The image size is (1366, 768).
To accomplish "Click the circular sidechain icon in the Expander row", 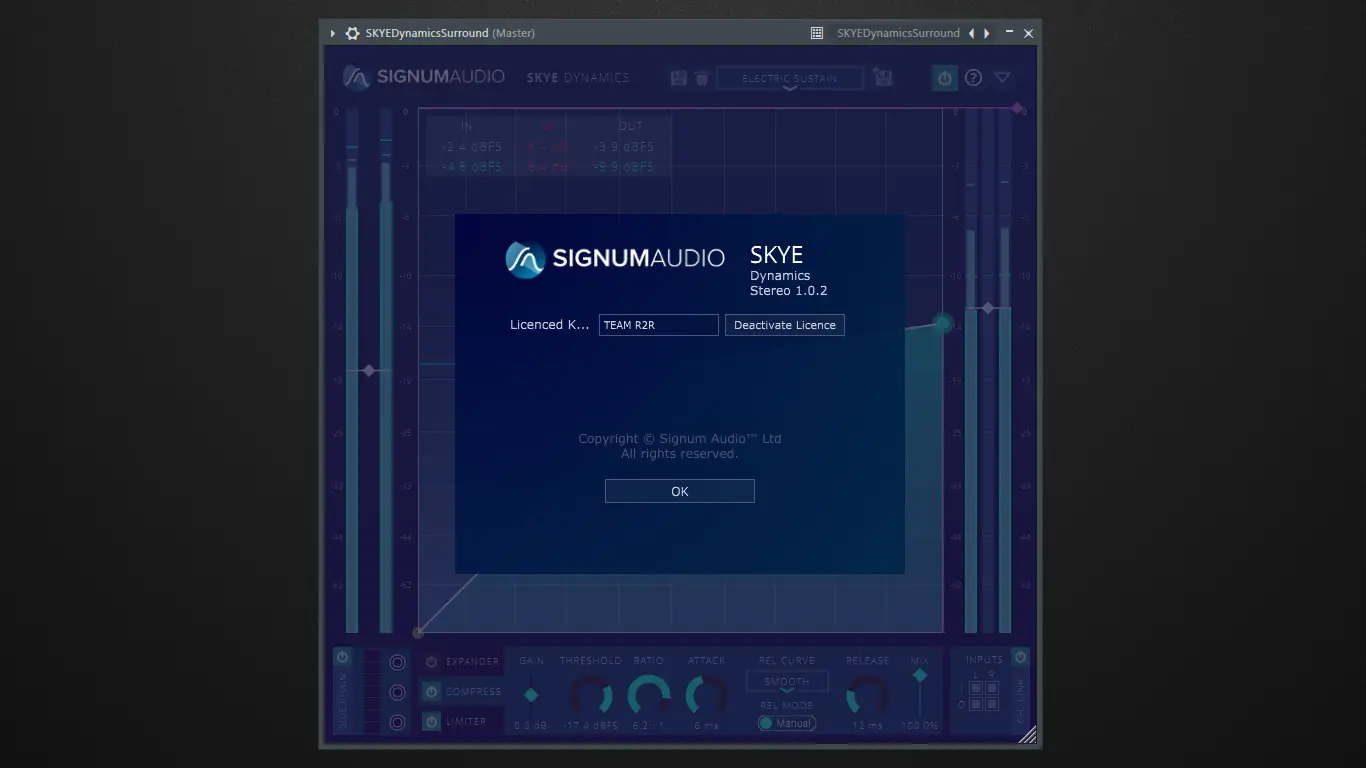I will (x=397, y=662).
